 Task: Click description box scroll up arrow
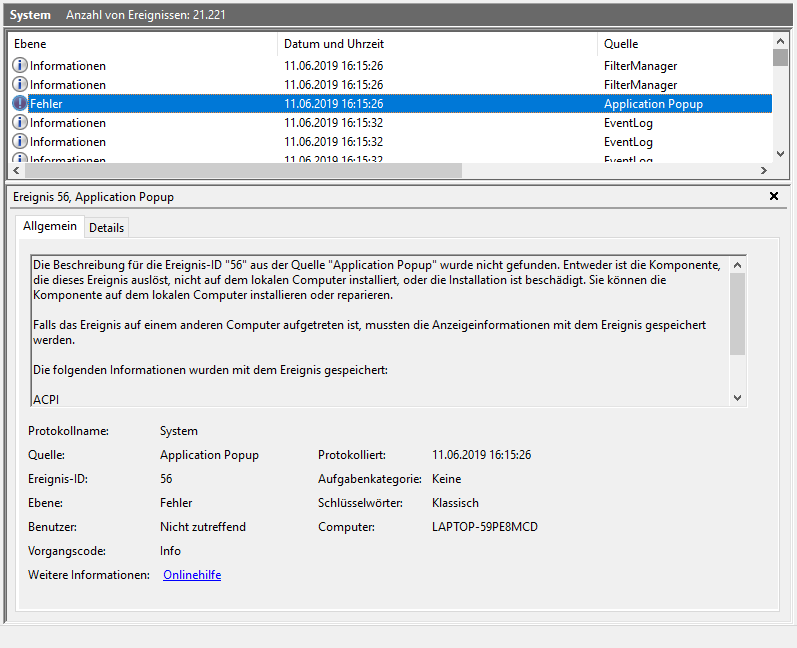pos(738,265)
